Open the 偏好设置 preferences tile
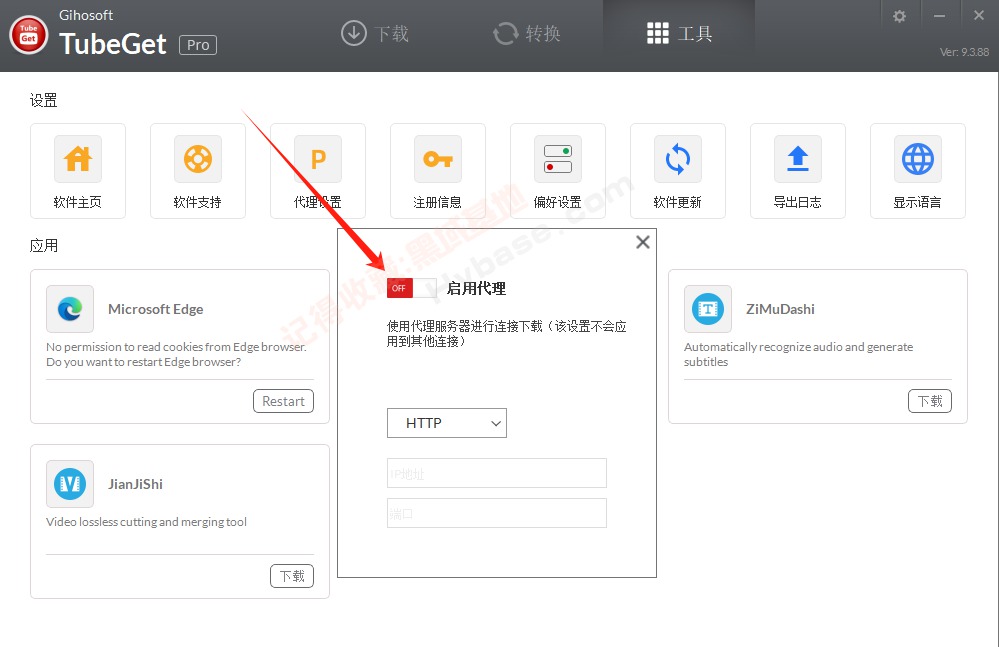Image resolution: width=999 pixels, height=647 pixels. (557, 171)
